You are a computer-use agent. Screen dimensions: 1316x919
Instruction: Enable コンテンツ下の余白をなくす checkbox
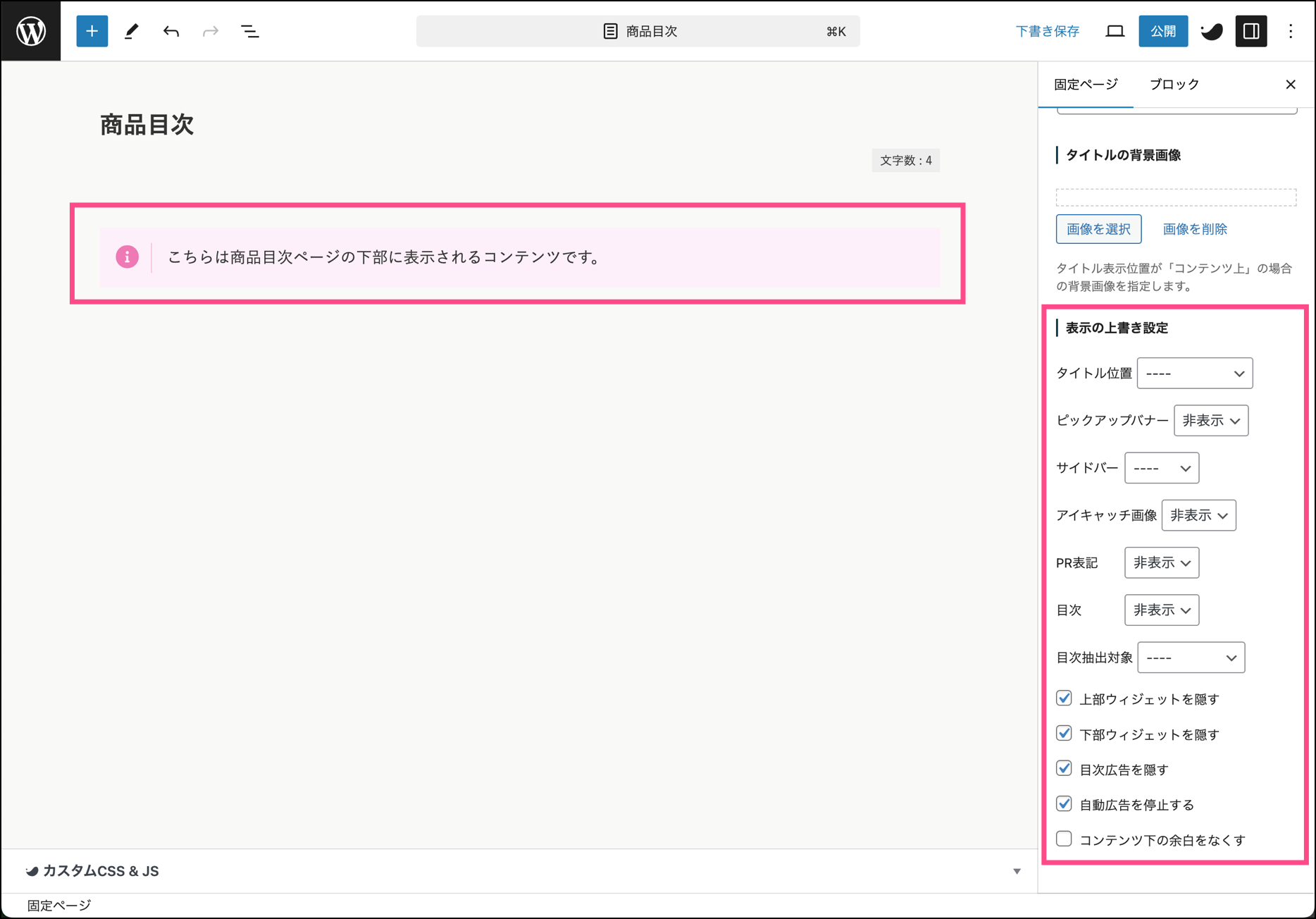pos(1064,839)
